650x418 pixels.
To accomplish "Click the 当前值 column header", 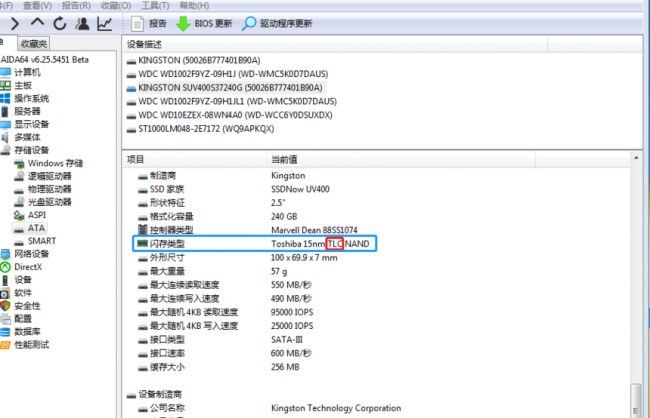I will pyautogui.click(x=401, y=160).
